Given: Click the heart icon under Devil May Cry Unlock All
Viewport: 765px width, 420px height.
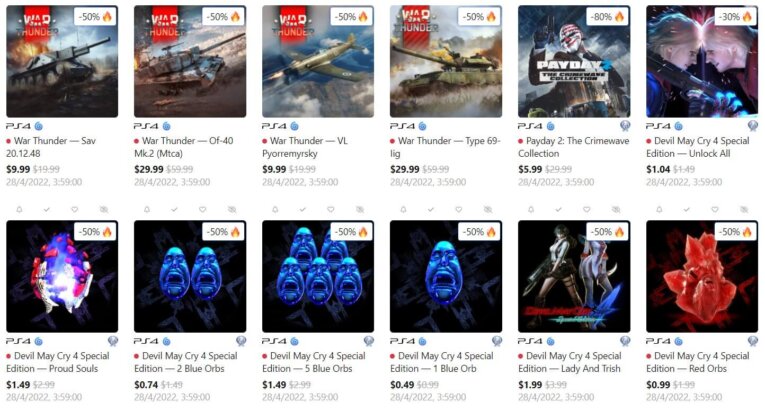Looking at the screenshot, I should click(x=715, y=209).
